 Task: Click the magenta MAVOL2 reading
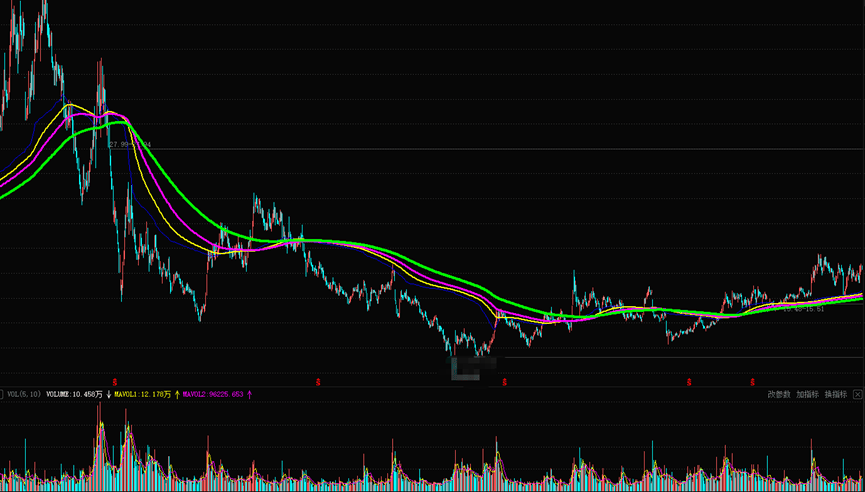213,395
